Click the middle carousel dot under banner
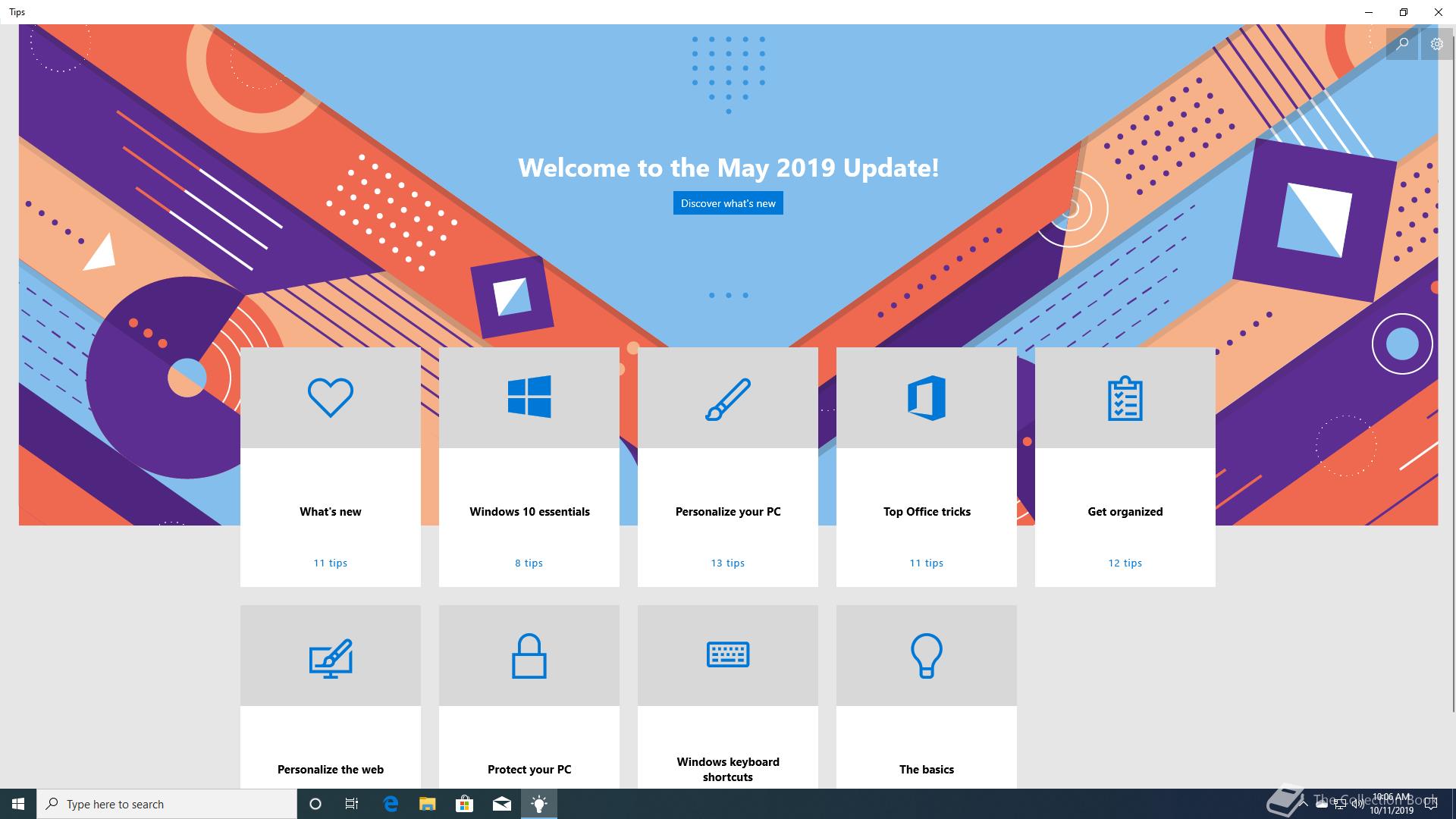Screen dimensions: 1456x819 [728, 295]
